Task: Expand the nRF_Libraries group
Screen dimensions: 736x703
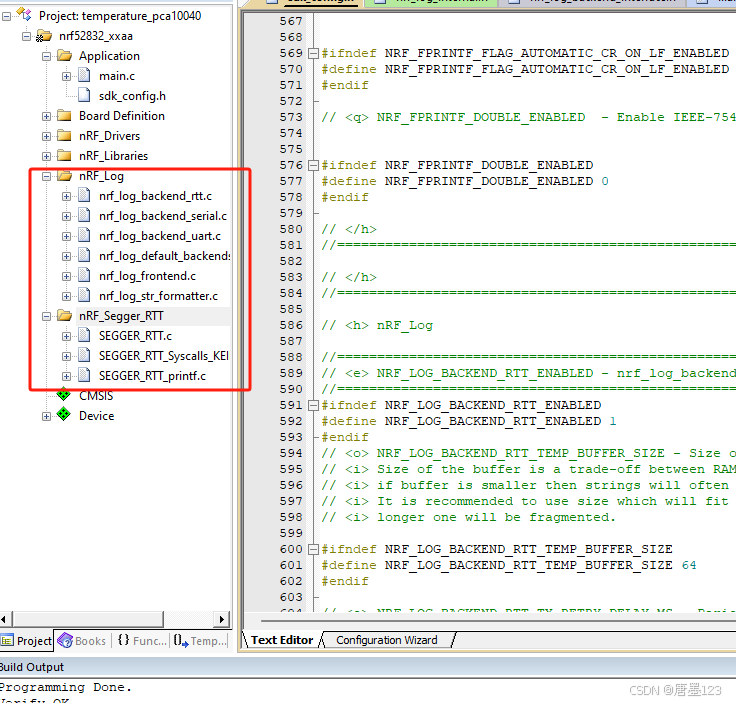Action: tap(46, 156)
